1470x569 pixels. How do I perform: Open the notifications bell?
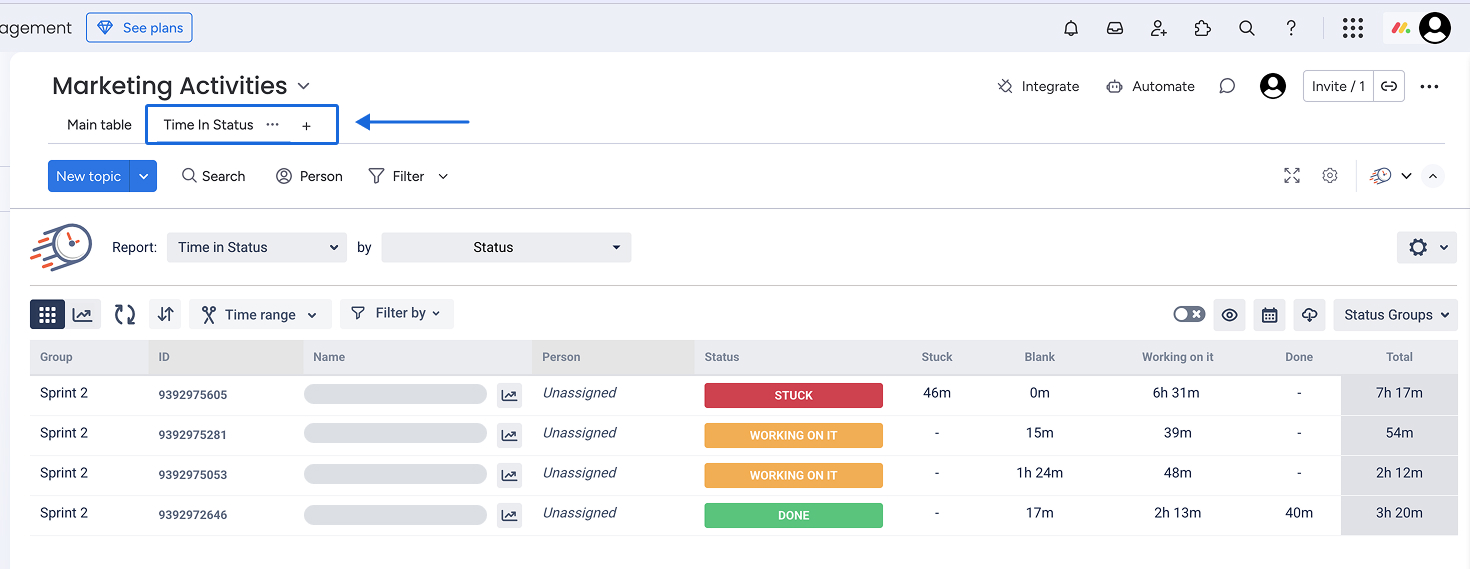pyautogui.click(x=1071, y=28)
